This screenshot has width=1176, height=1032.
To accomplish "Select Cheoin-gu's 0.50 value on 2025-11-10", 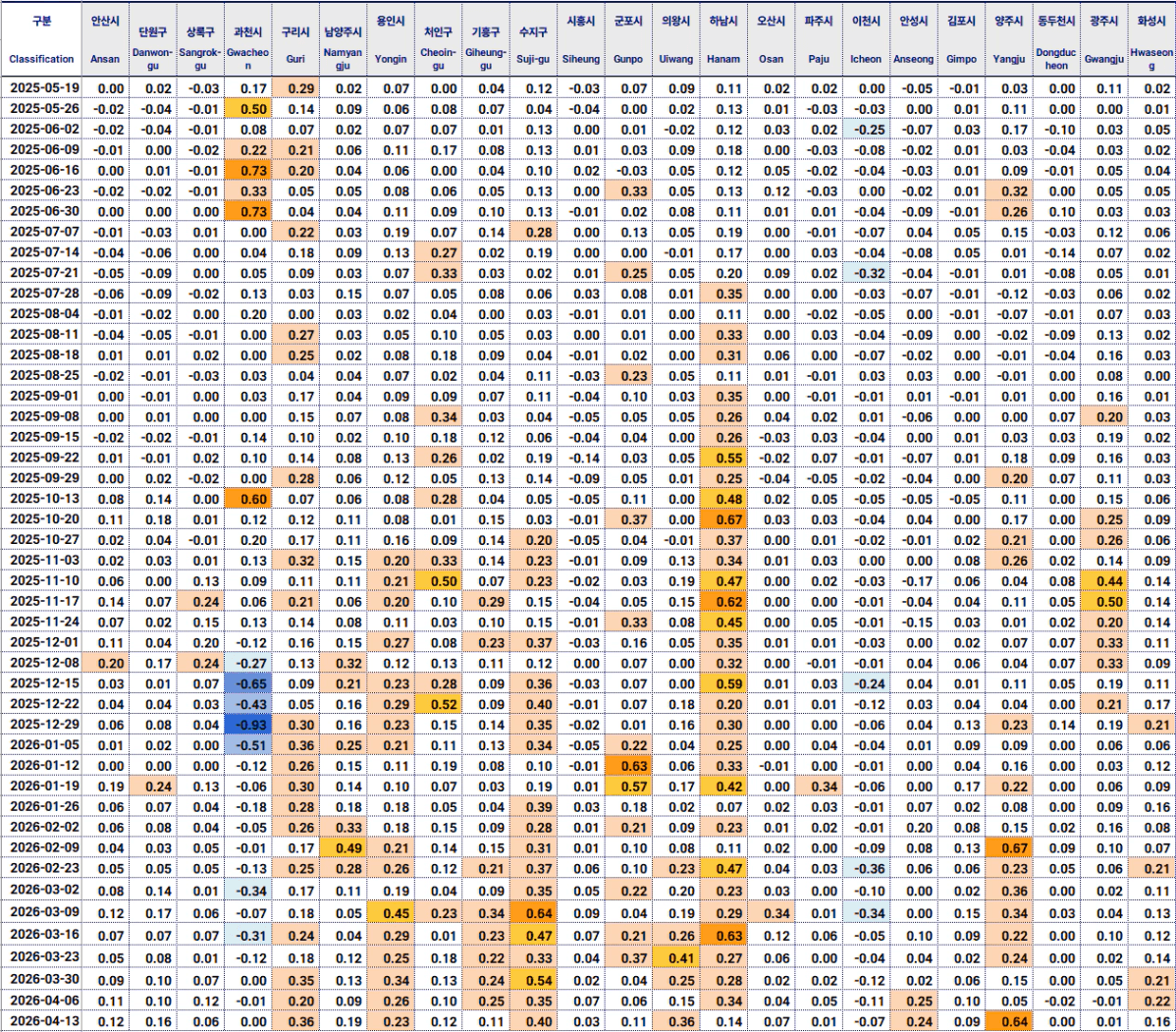I will click(438, 581).
